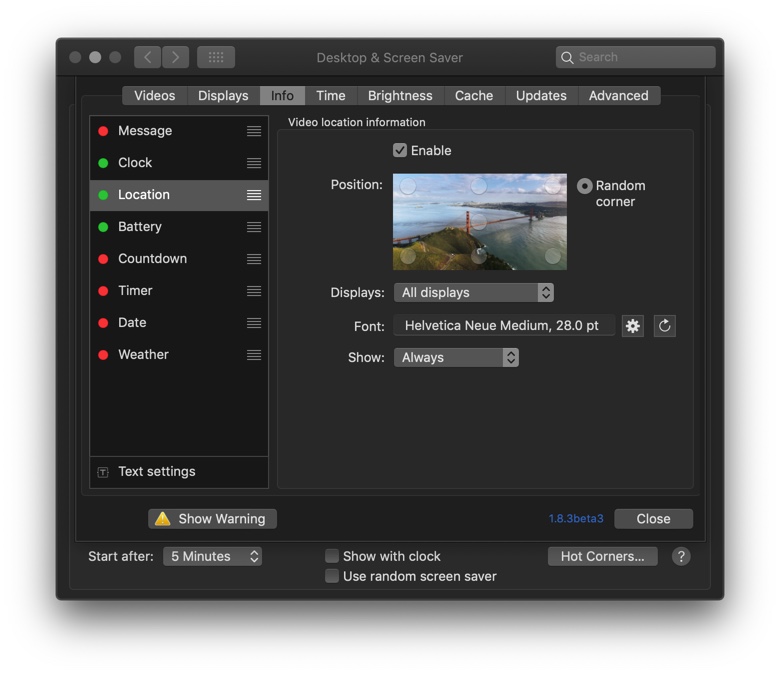780x674 pixels.
Task: Enable Show with clock checkbox
Action: click(x=332, y=556)
